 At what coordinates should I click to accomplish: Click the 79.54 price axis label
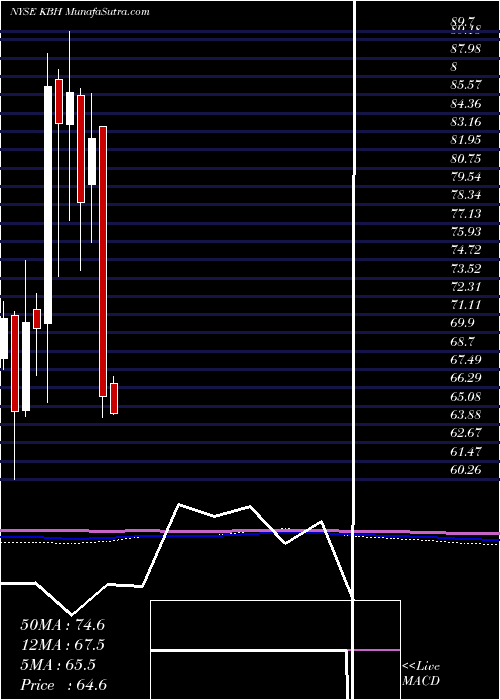click(x=466, y=177)
